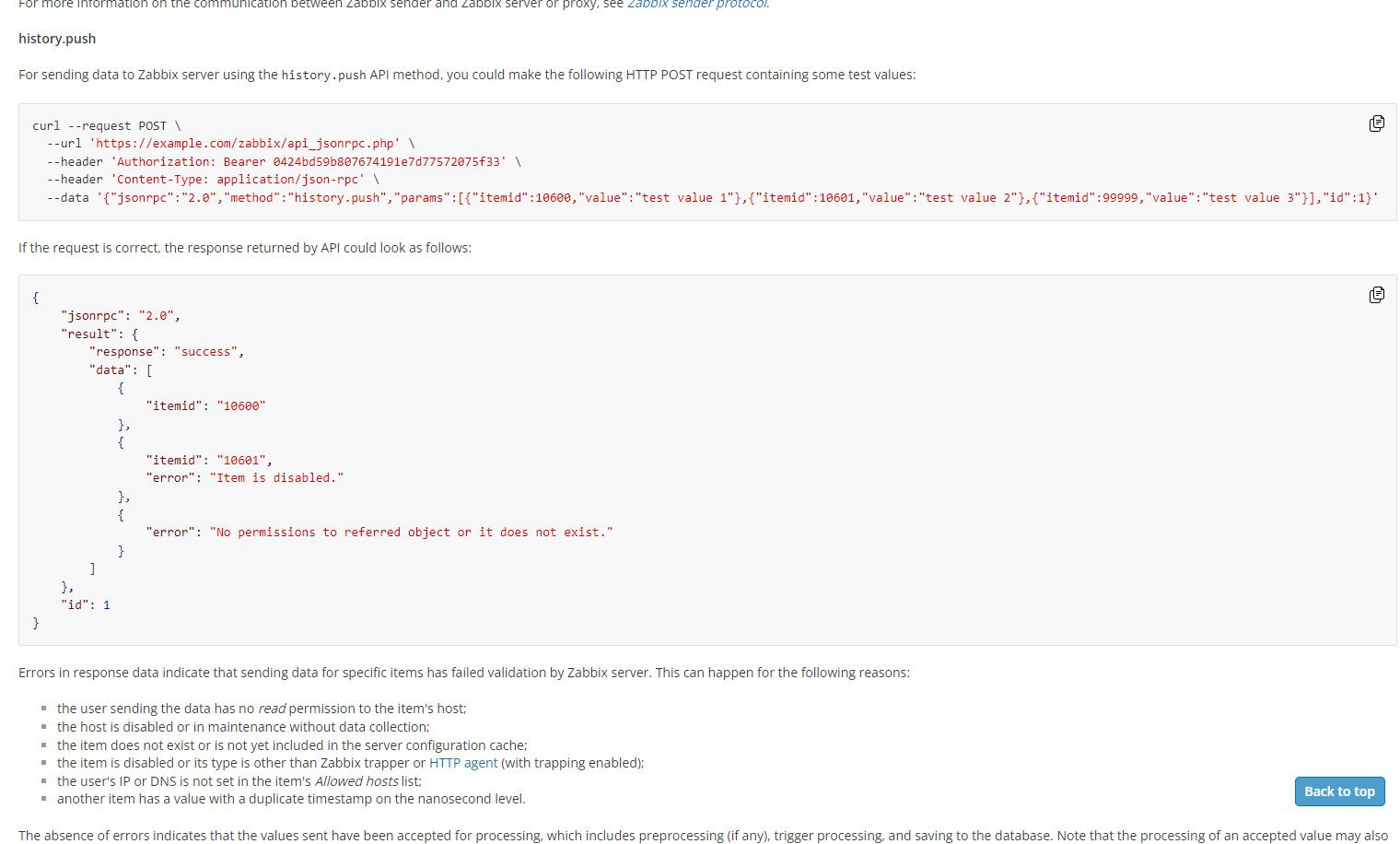Click the history.push section heading
This screenshot has width=1400, height=844.
[x=57, y=39]
